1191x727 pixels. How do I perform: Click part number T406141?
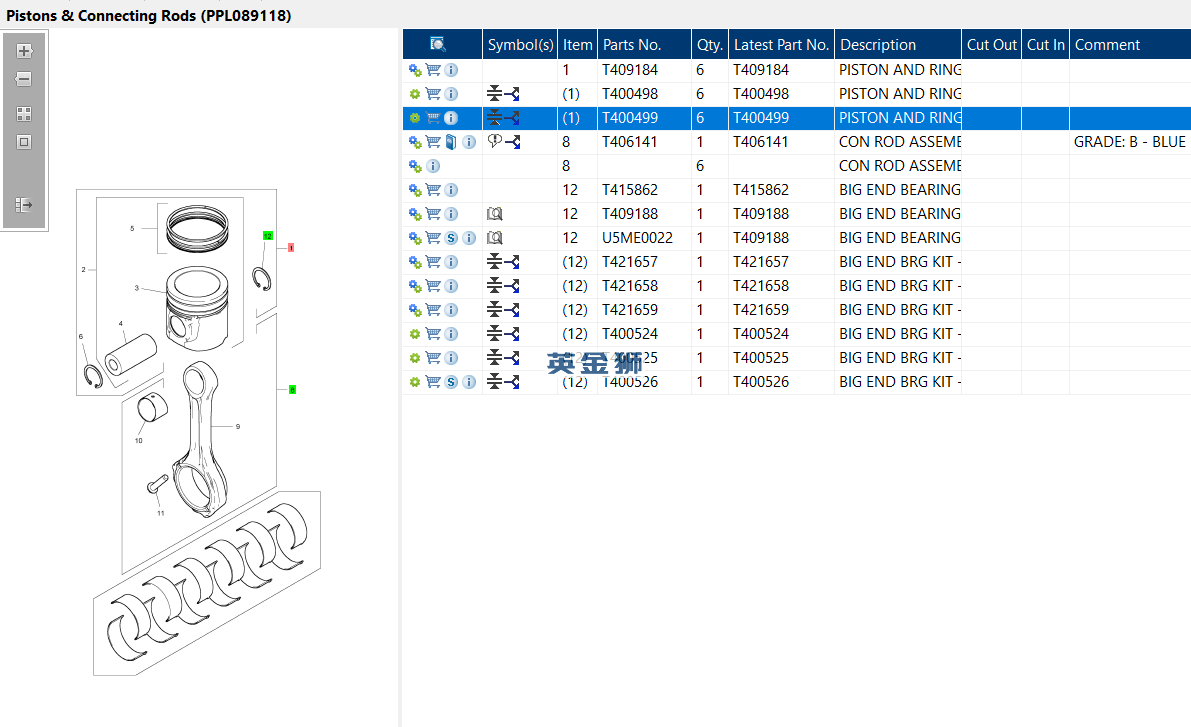pyautogui.click(x=630, y=142)
